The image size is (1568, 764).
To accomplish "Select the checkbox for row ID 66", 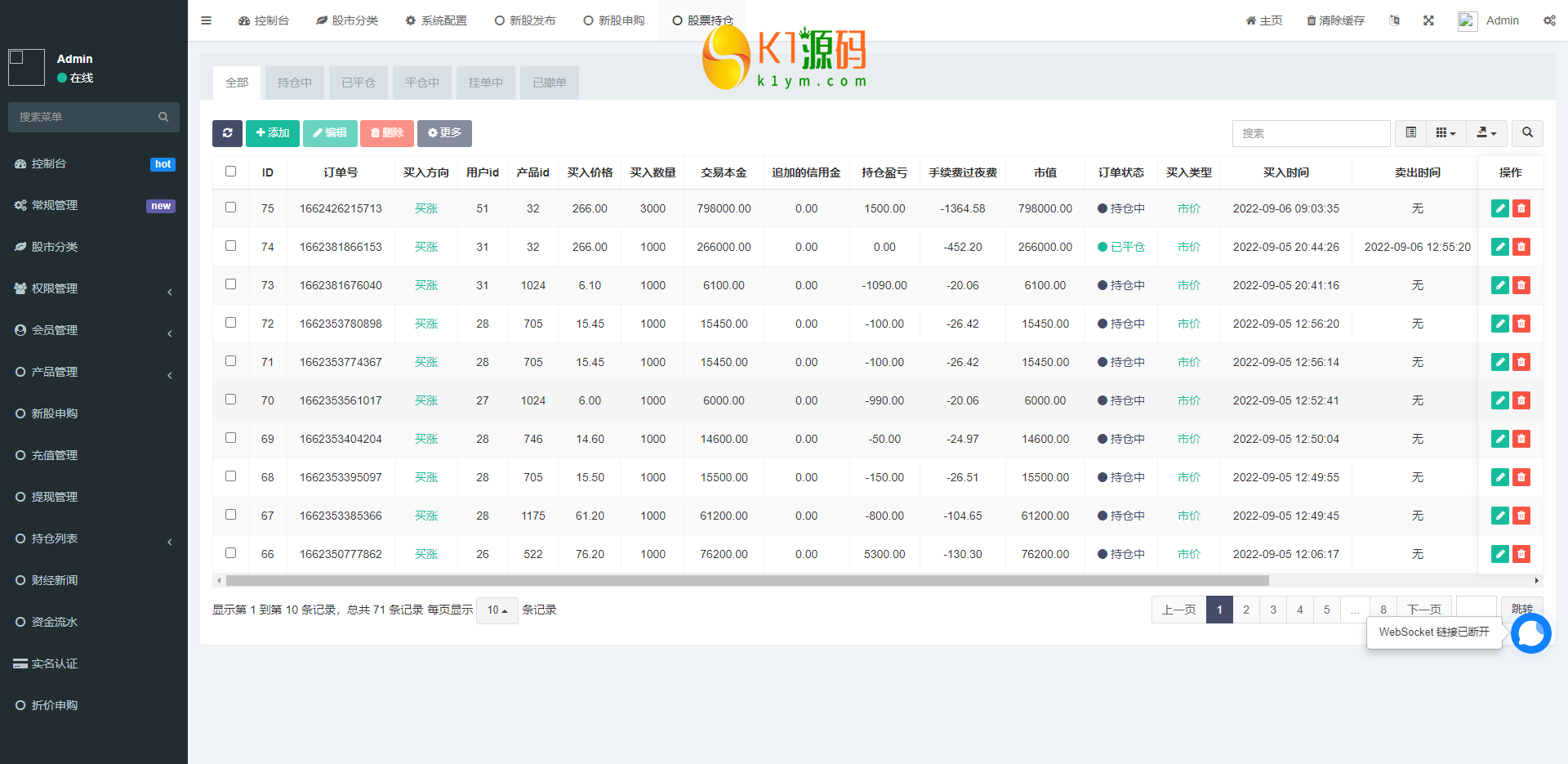I will (x=230, y=553).
